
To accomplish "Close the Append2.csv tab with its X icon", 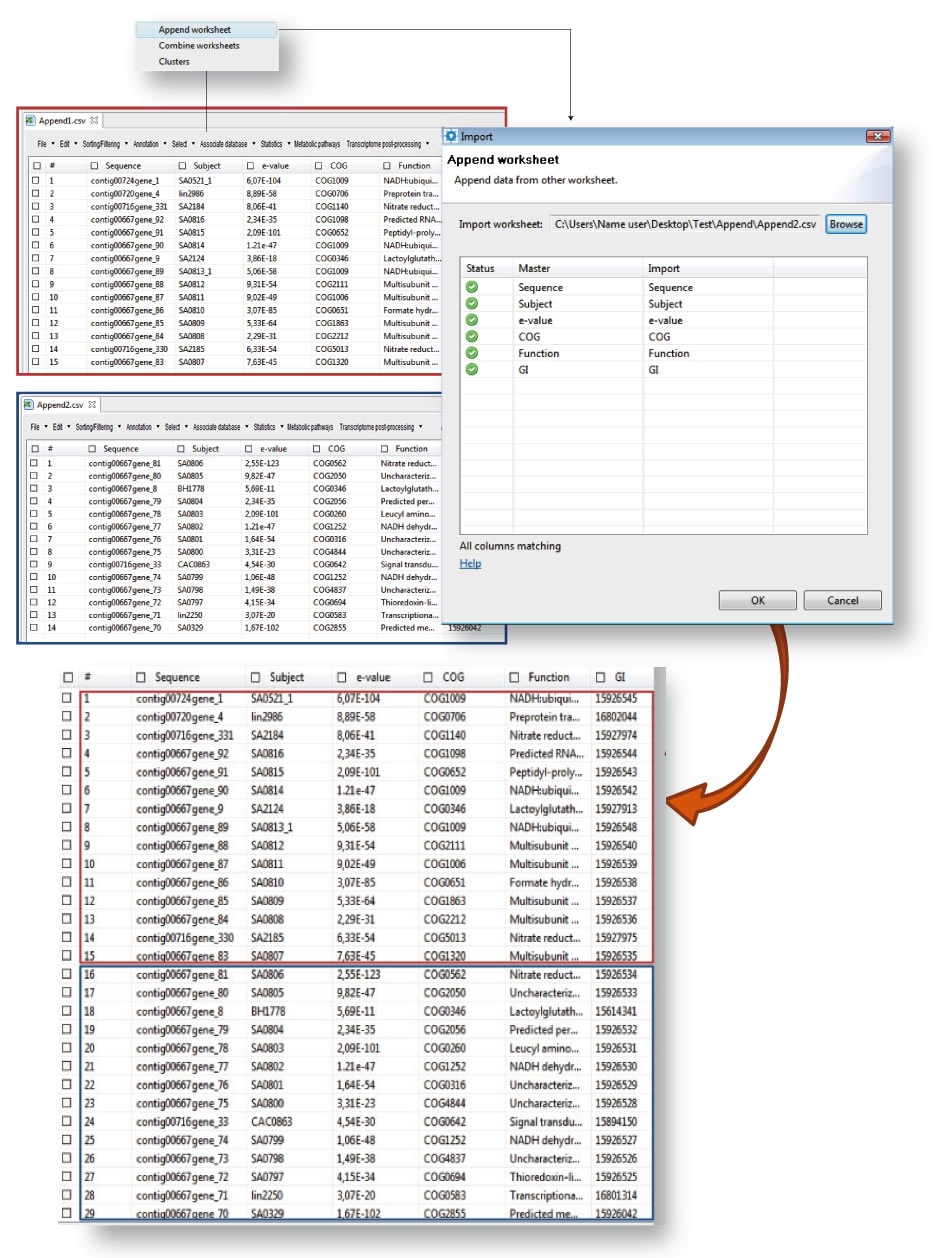I will [92, 404].
